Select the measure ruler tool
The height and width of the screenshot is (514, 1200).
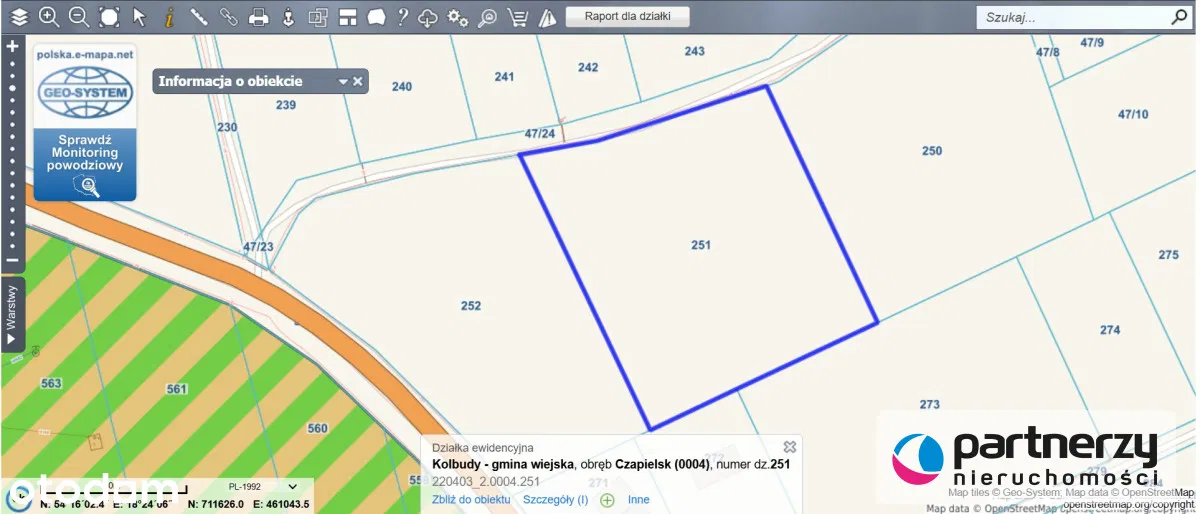tap(199, 17)
